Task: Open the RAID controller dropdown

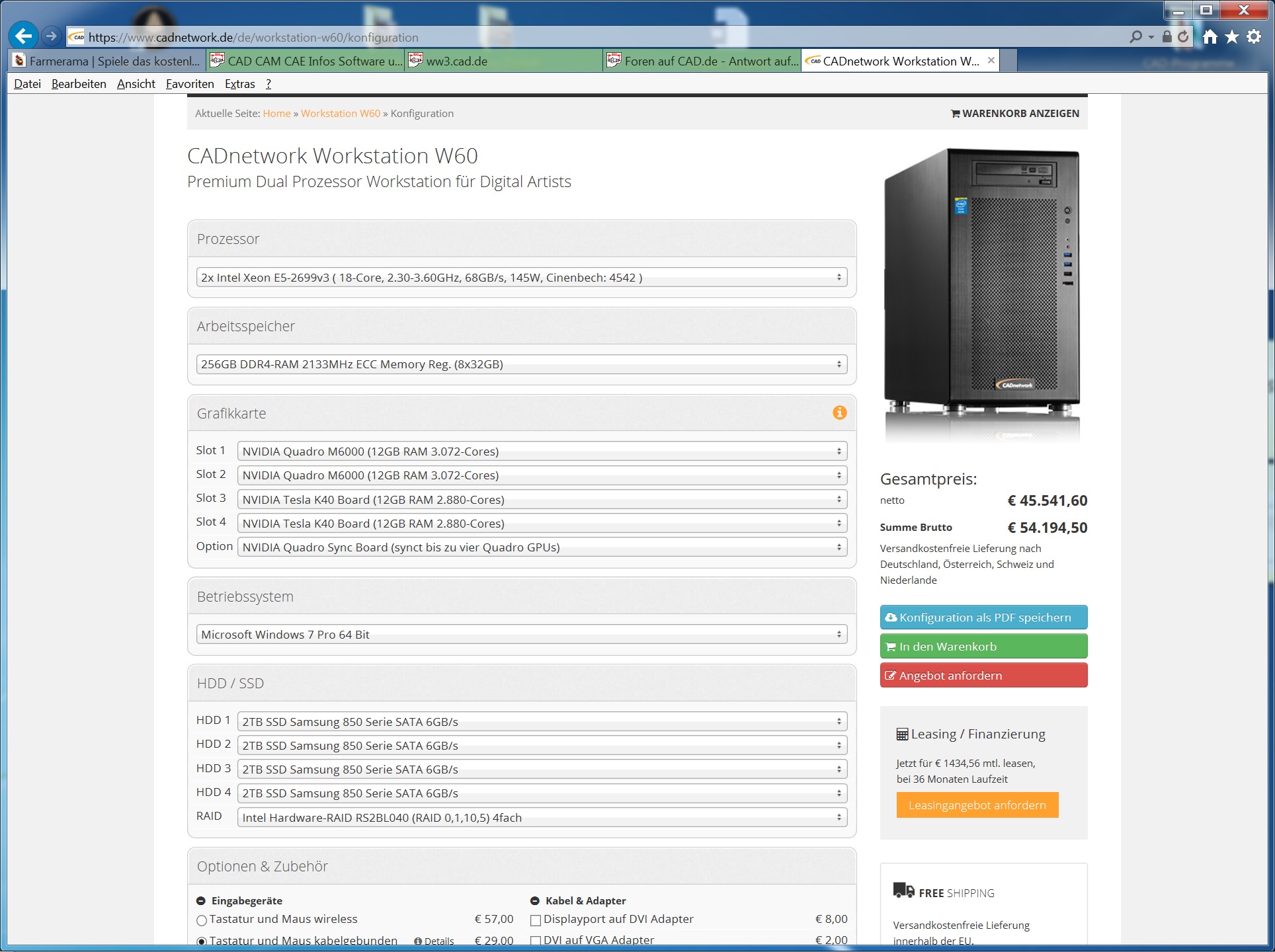Action: tap(542, 818)
